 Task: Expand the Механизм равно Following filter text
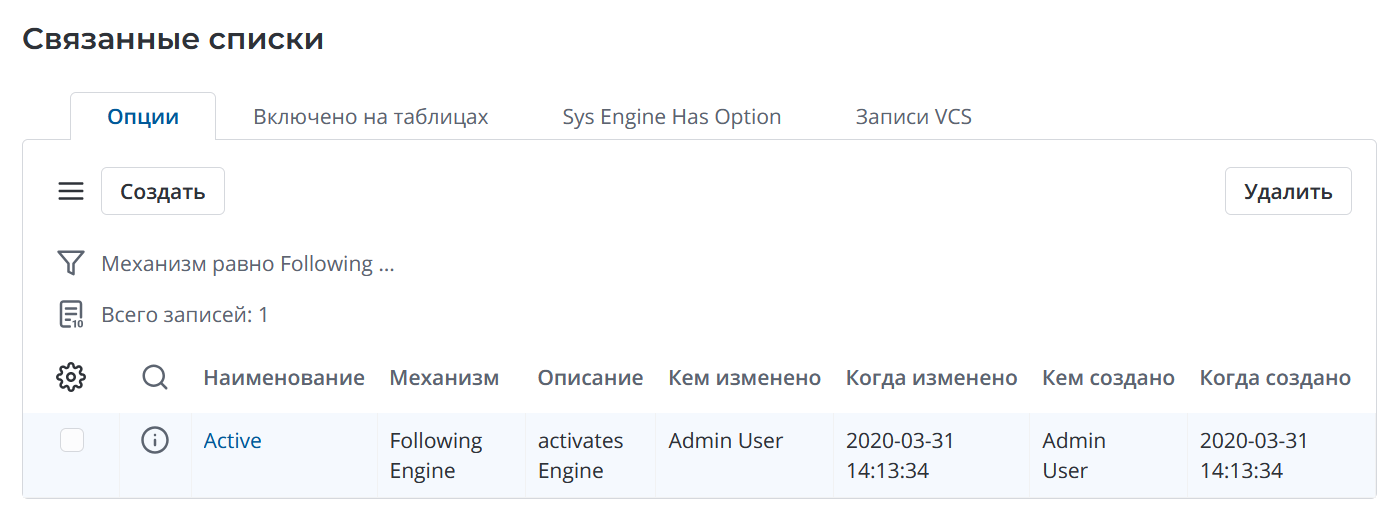(247, 264)
